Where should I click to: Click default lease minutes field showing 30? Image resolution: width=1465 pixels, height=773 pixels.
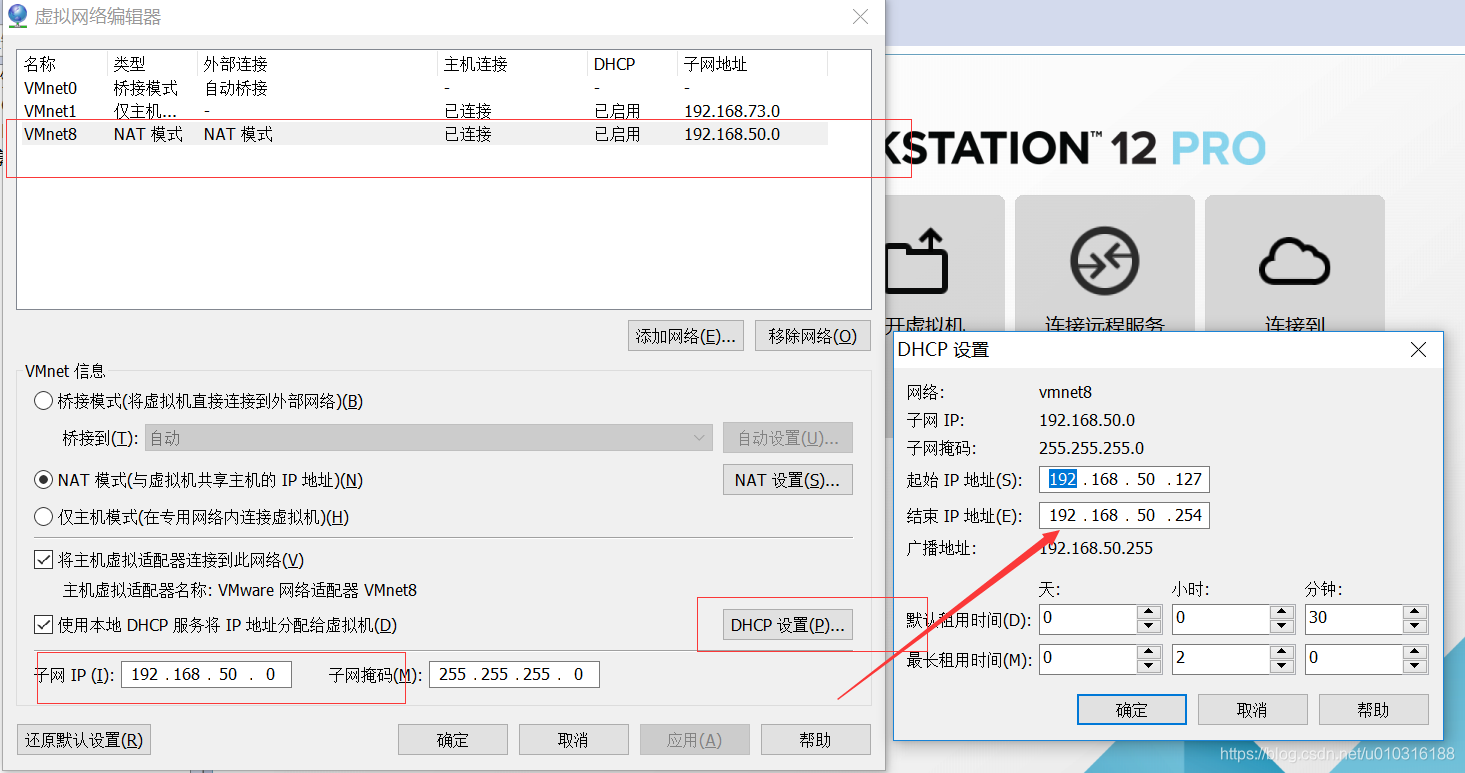tap(1354, 618)
